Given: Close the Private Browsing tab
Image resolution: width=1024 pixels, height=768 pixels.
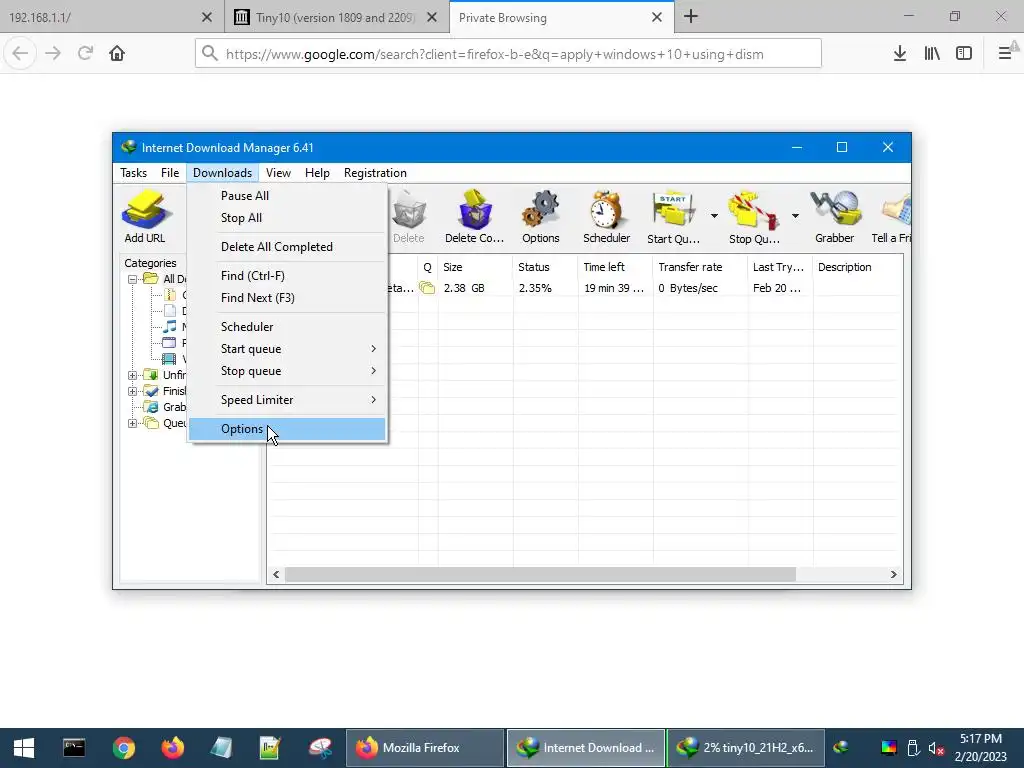Looking at the screenshot, I should click(x=657, y=18).
